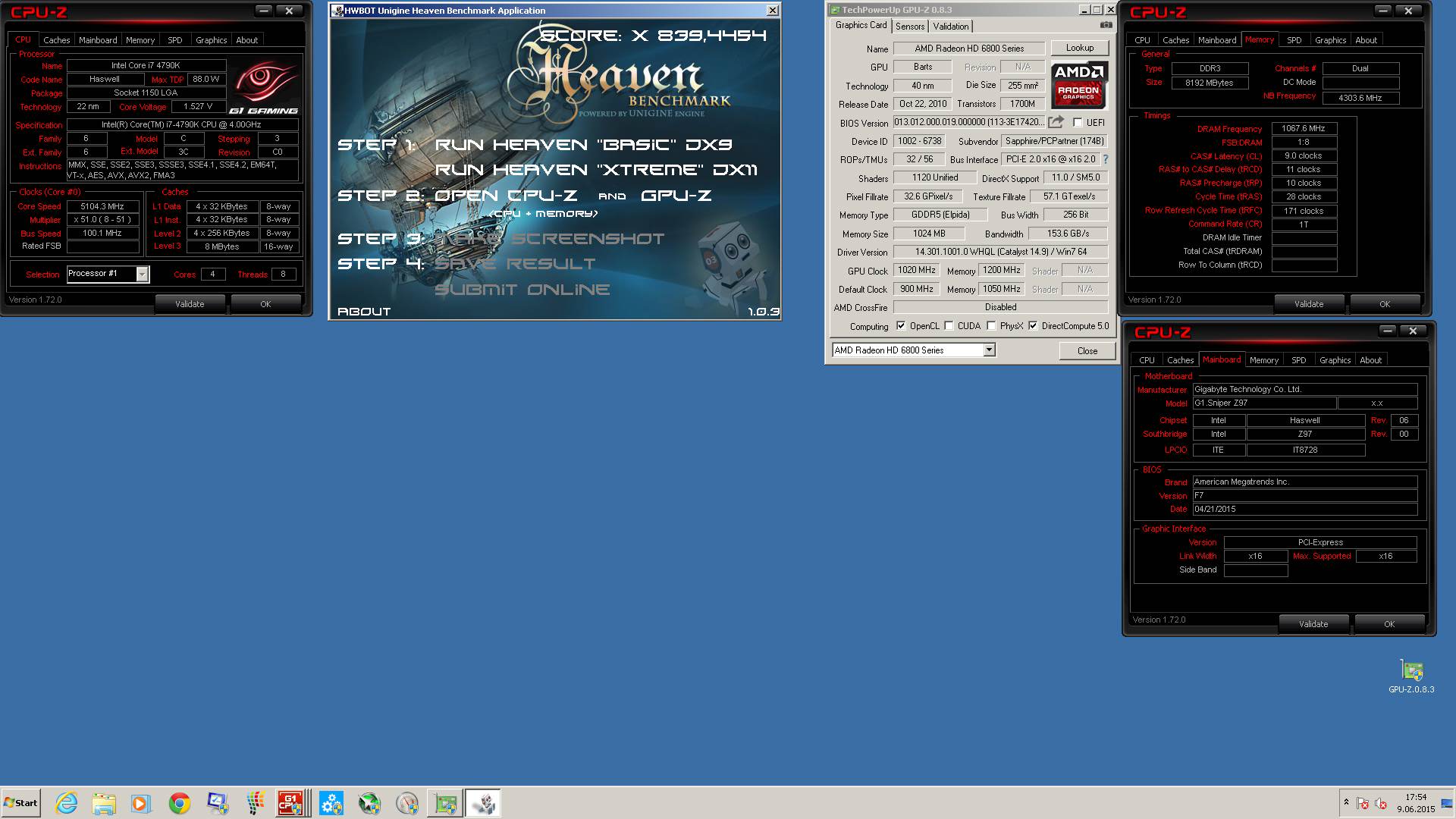Image resolution: width=1456 pixels, height=819 pixels.
Task: Click the gauge dial taskbar icon
Action: (x=407, y=803)
